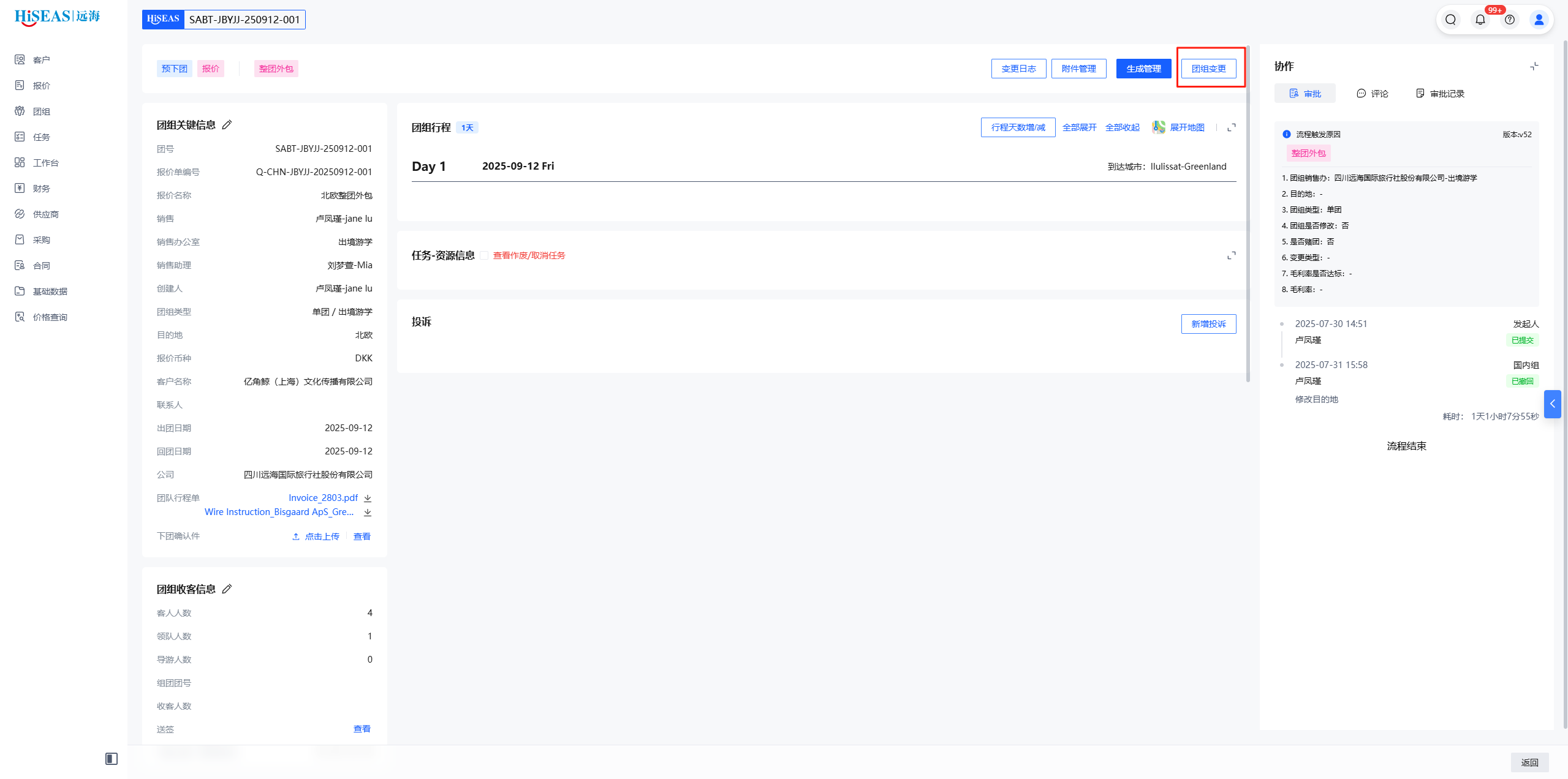
Task: Click the 展开地图 map icon
Action: pyautogui.click(x=1158, y=127)
